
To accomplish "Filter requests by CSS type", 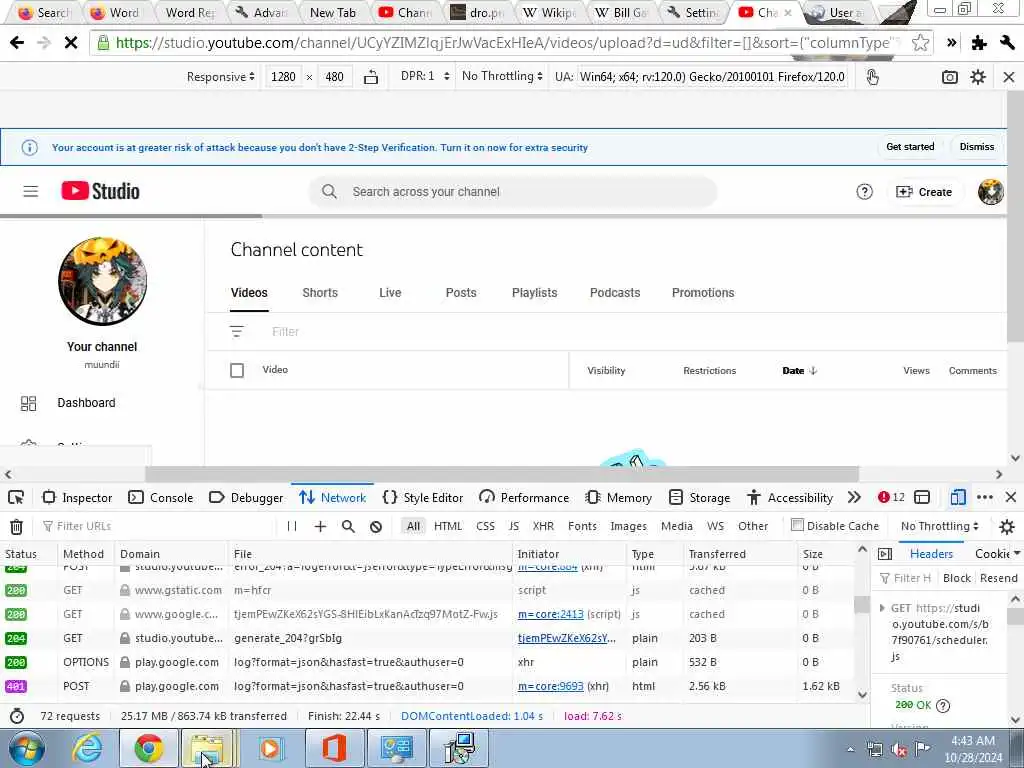I will coord(485,526).
